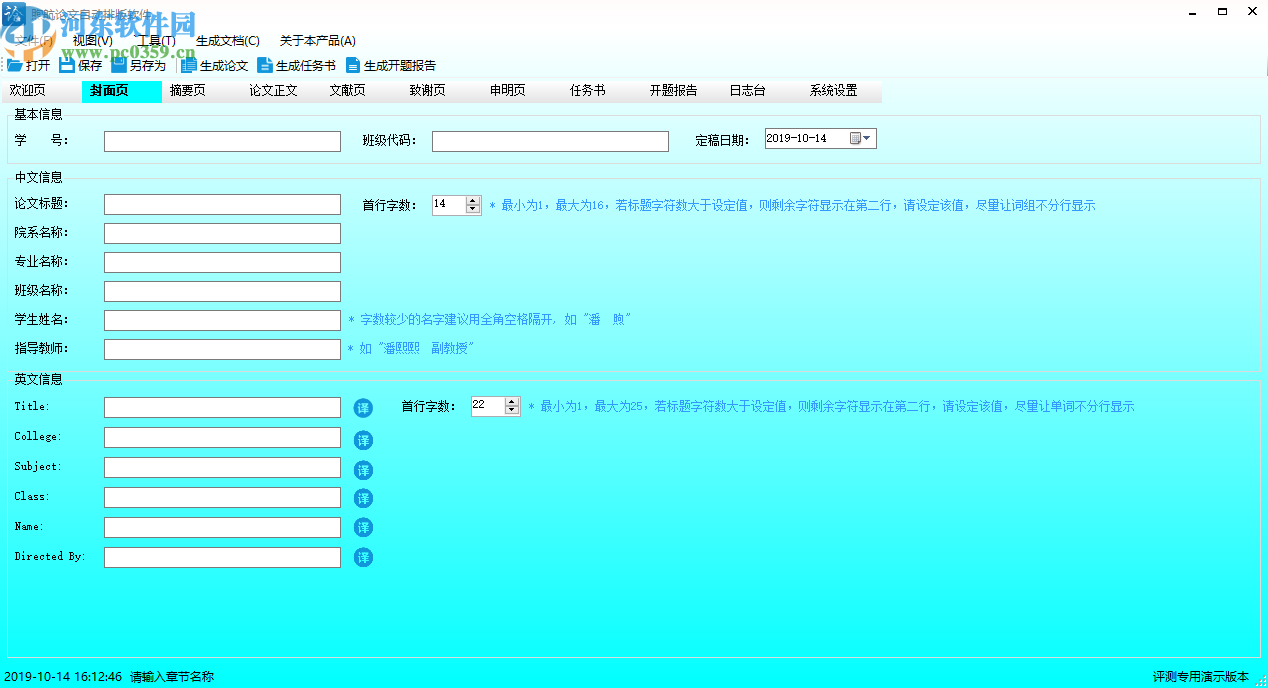This screenshot has width=1268, height=688.
Task: Click the Name input field
Action: tap(222, 527)
